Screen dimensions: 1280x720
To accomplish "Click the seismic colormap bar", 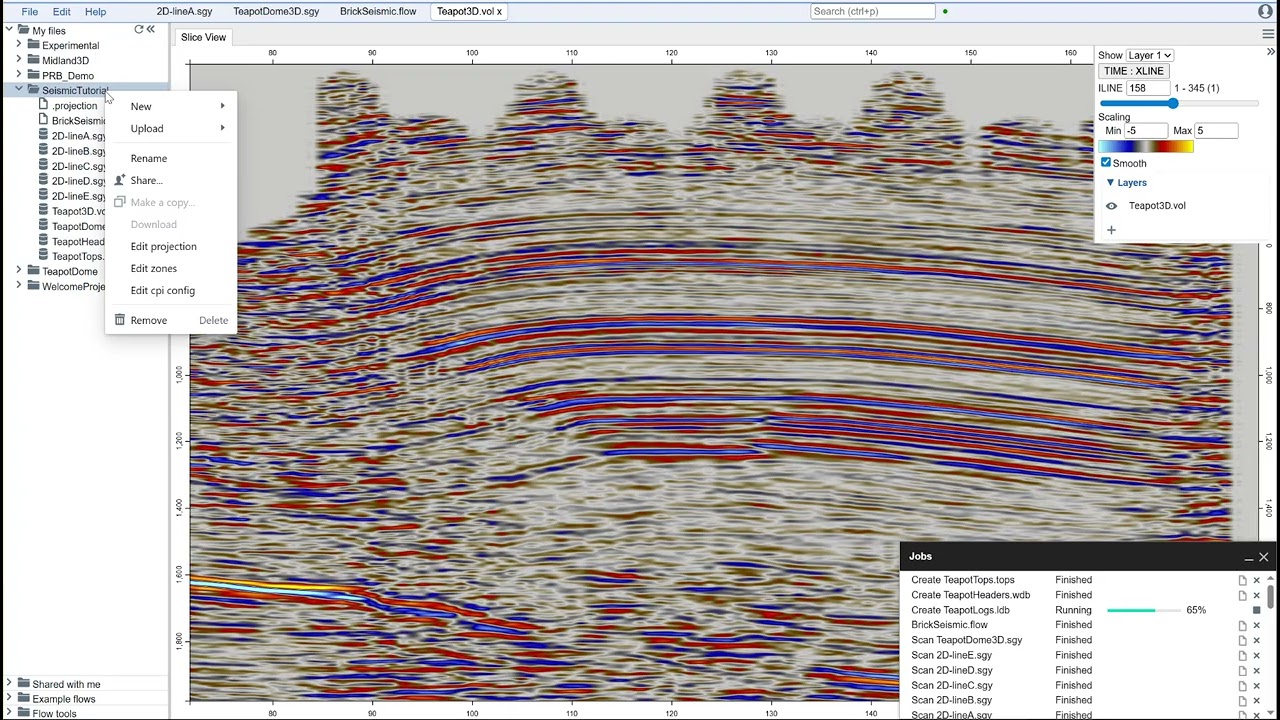I will 1146,147.
